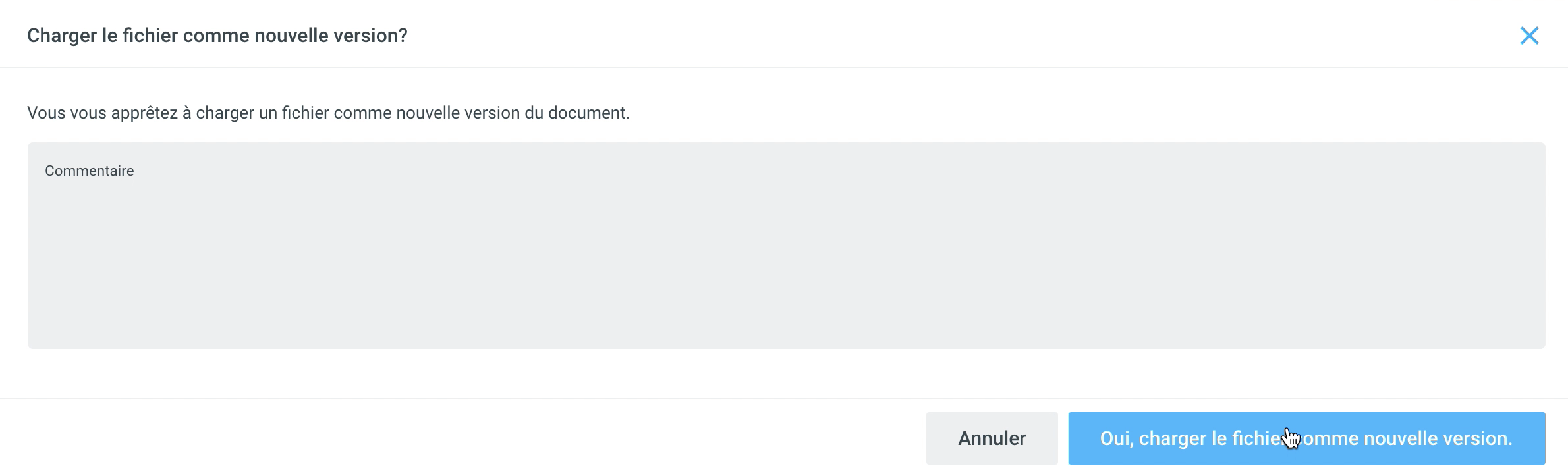Click the center of the Commentaire textarea
Image resolution: width=1568 pixels, height=474 pixels.
(x=786, y=246)
